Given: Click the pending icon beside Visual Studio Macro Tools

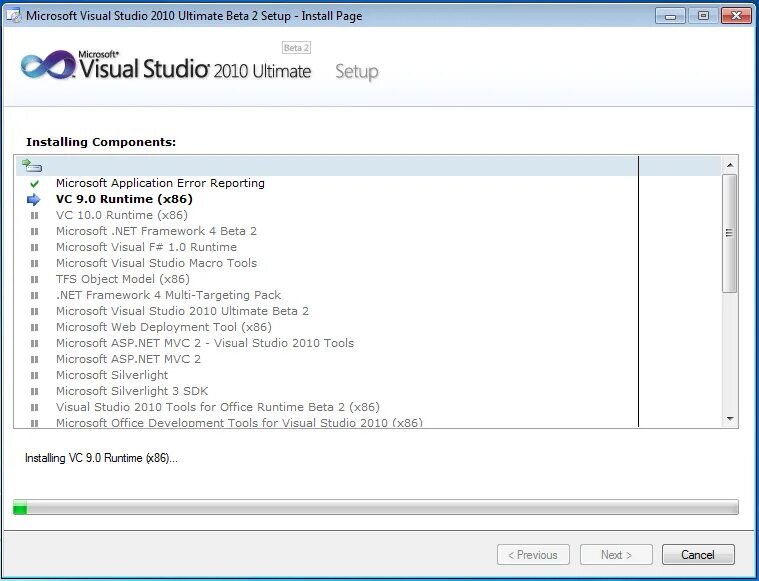Looking at the screenshot, I should pyautogui.click(x=34, y=263).
